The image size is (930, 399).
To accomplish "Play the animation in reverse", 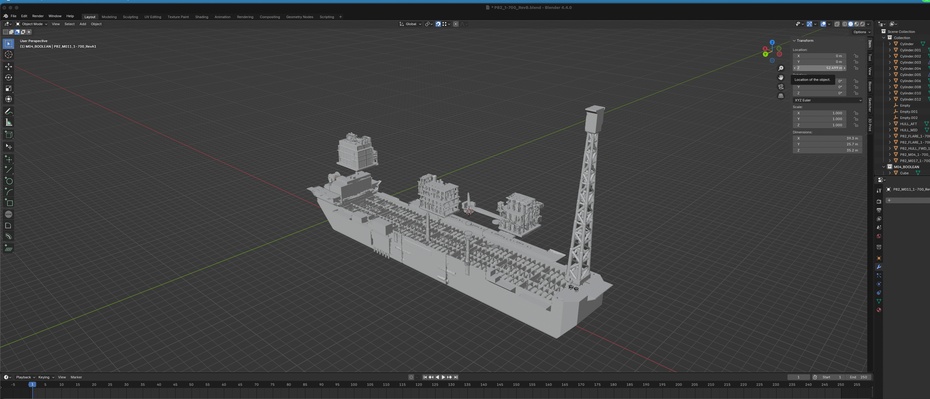I will point(437,377).
